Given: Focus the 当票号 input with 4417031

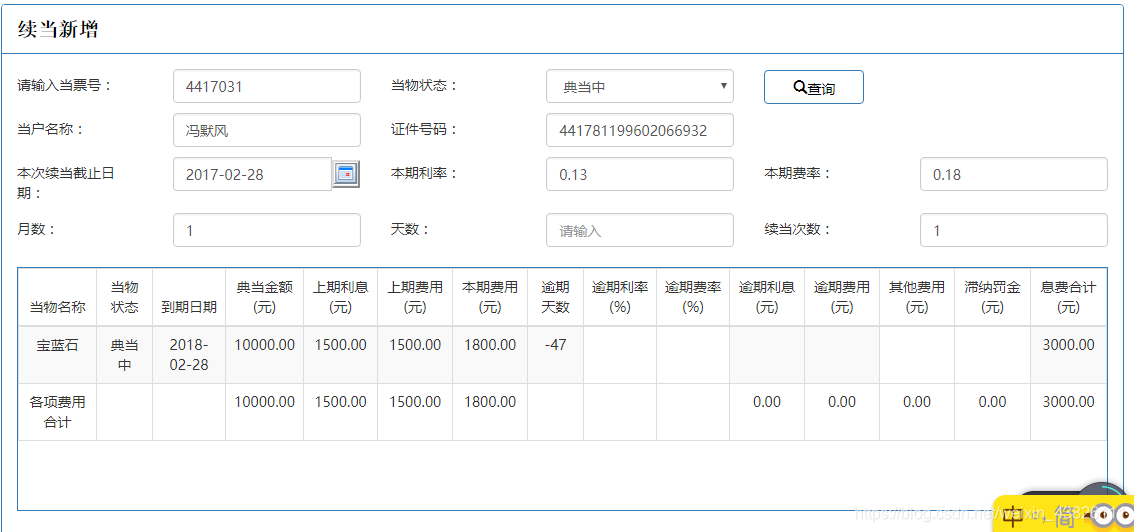Looking at the screenshot, I should pyautogui.click(x=267, y=87).
